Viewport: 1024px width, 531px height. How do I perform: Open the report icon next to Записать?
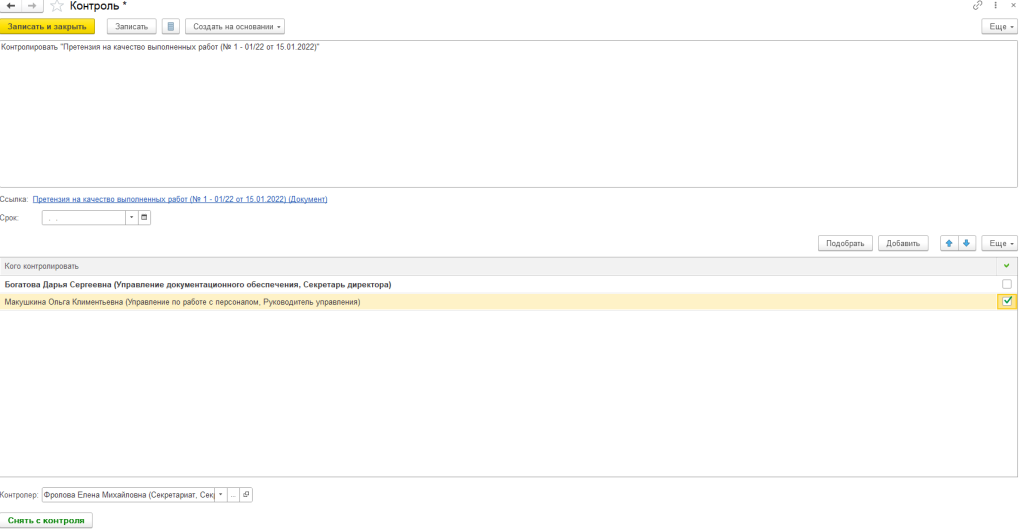pyautogui.click(x=171, y=26)
